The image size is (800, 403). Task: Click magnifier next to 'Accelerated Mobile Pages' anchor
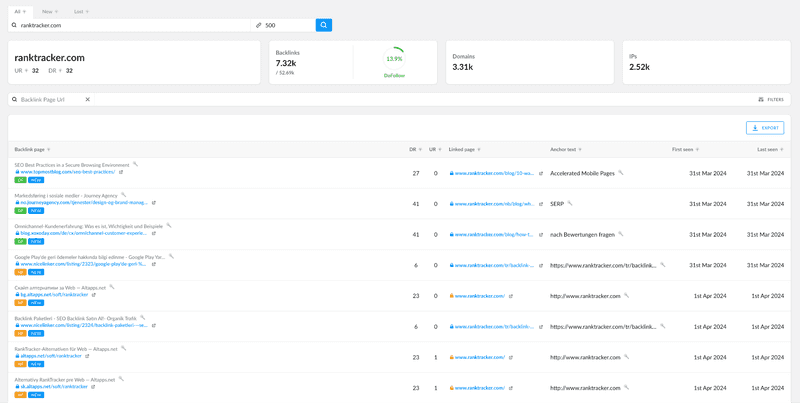tap(620, 173)
